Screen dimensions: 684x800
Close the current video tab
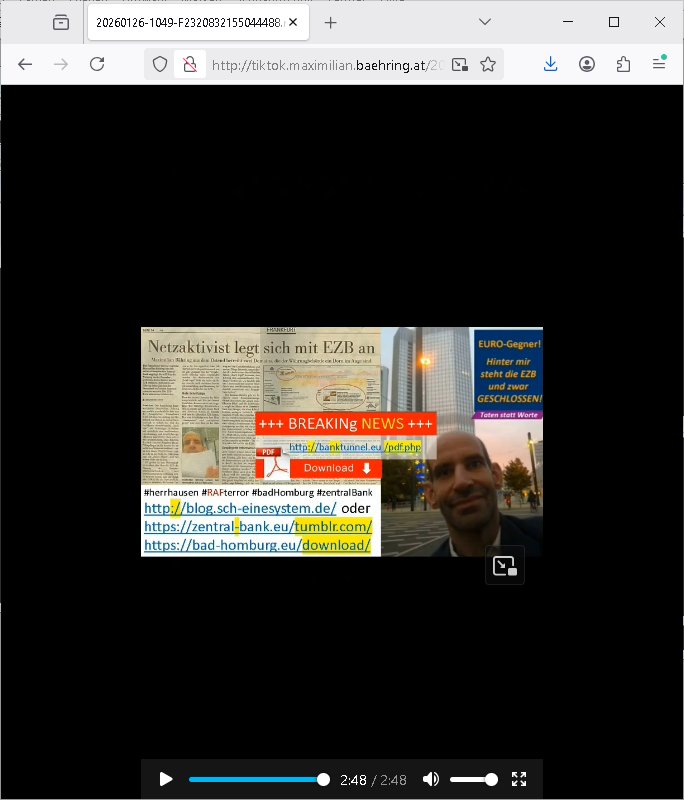click(x=293, y=22)
